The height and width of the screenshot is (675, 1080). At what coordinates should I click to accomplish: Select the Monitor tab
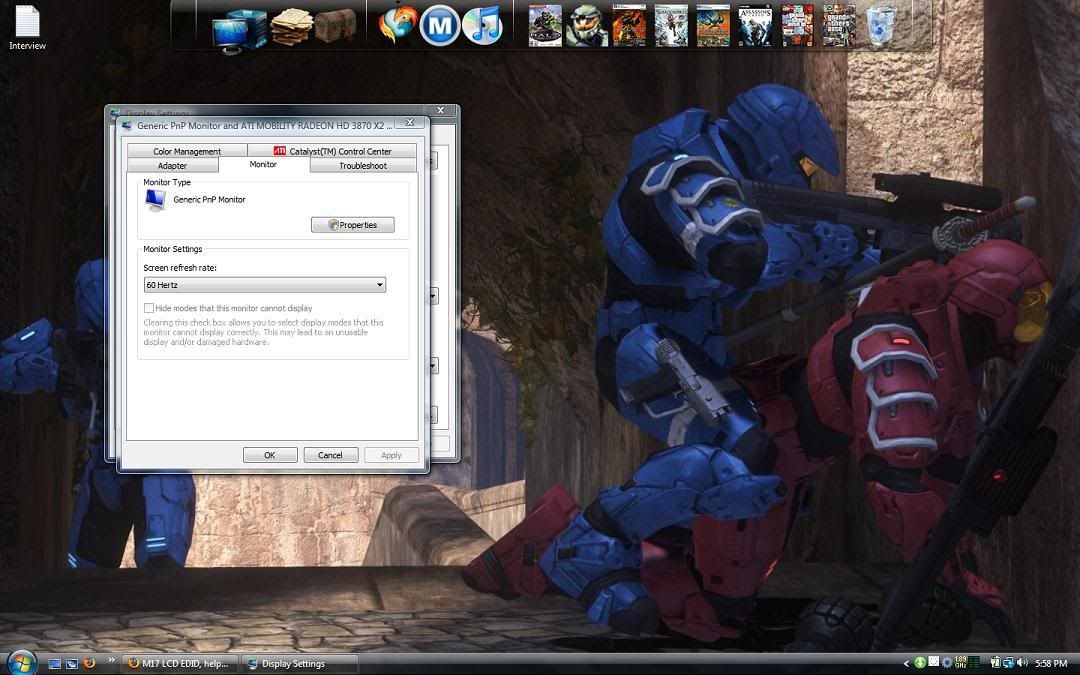click(x=263, y=165)
